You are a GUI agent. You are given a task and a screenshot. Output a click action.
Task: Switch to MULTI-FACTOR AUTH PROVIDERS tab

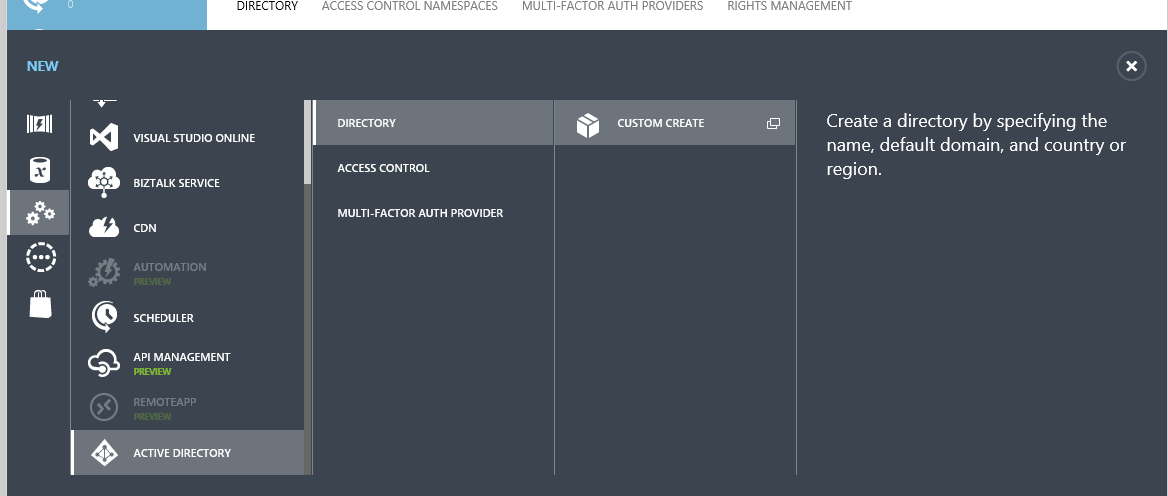(612, 6)
